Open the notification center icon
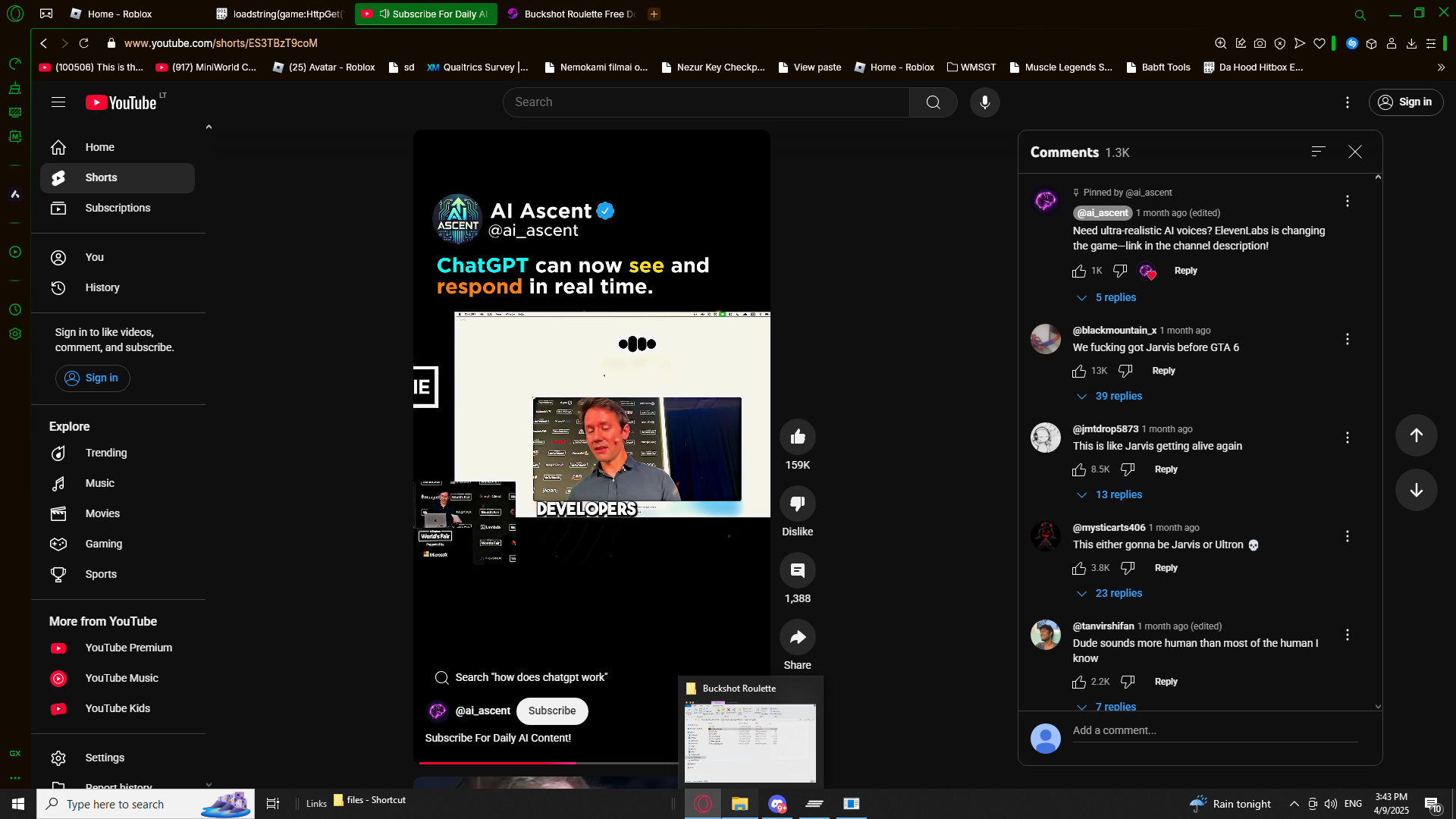The height and width of the screenshot is (819, 1456). tap(1432, 804)
